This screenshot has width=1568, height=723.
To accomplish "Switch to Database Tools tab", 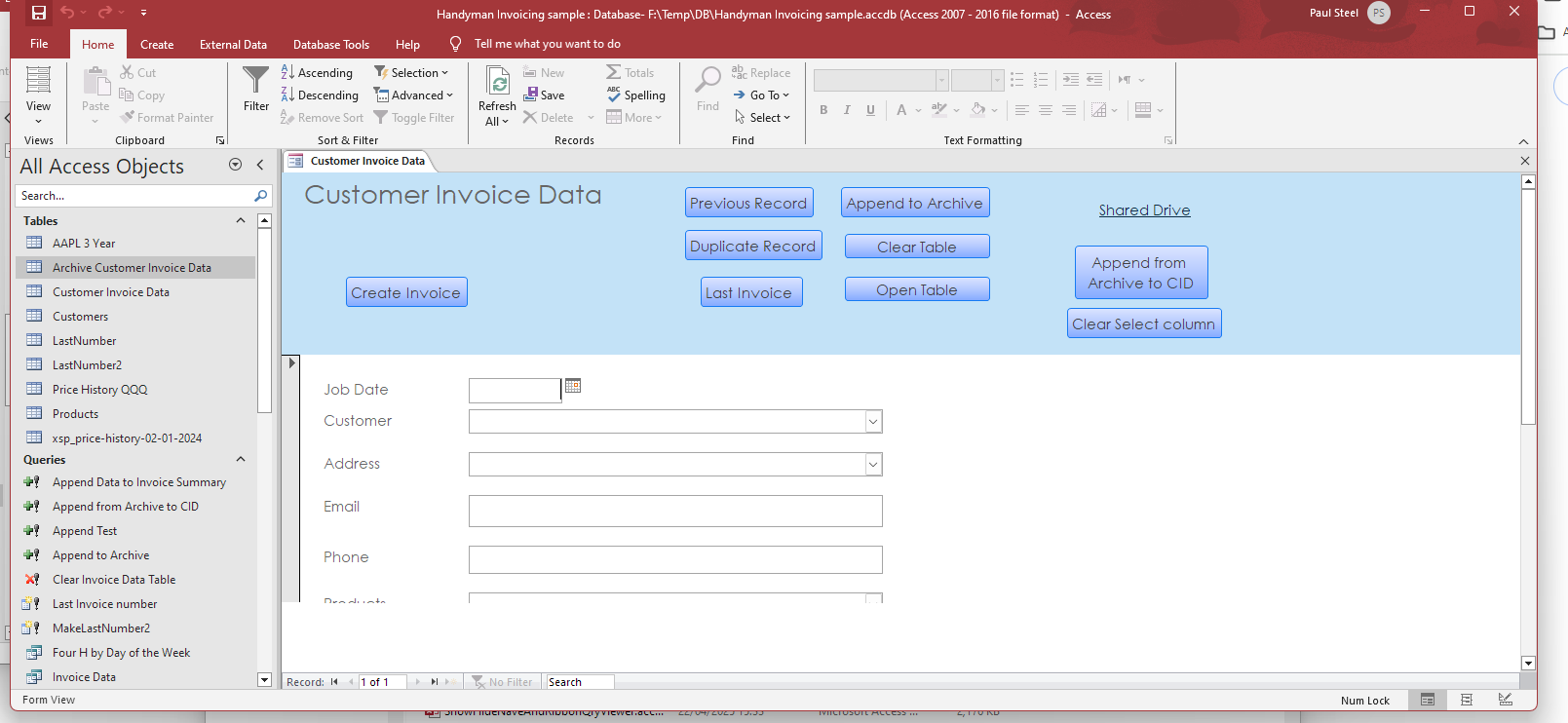I will click(x=330, y=45).
